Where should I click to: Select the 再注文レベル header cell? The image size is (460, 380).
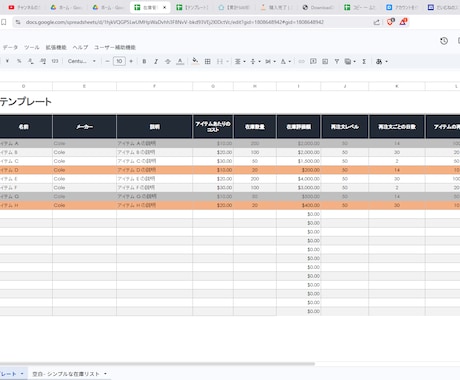click(345, 127)
